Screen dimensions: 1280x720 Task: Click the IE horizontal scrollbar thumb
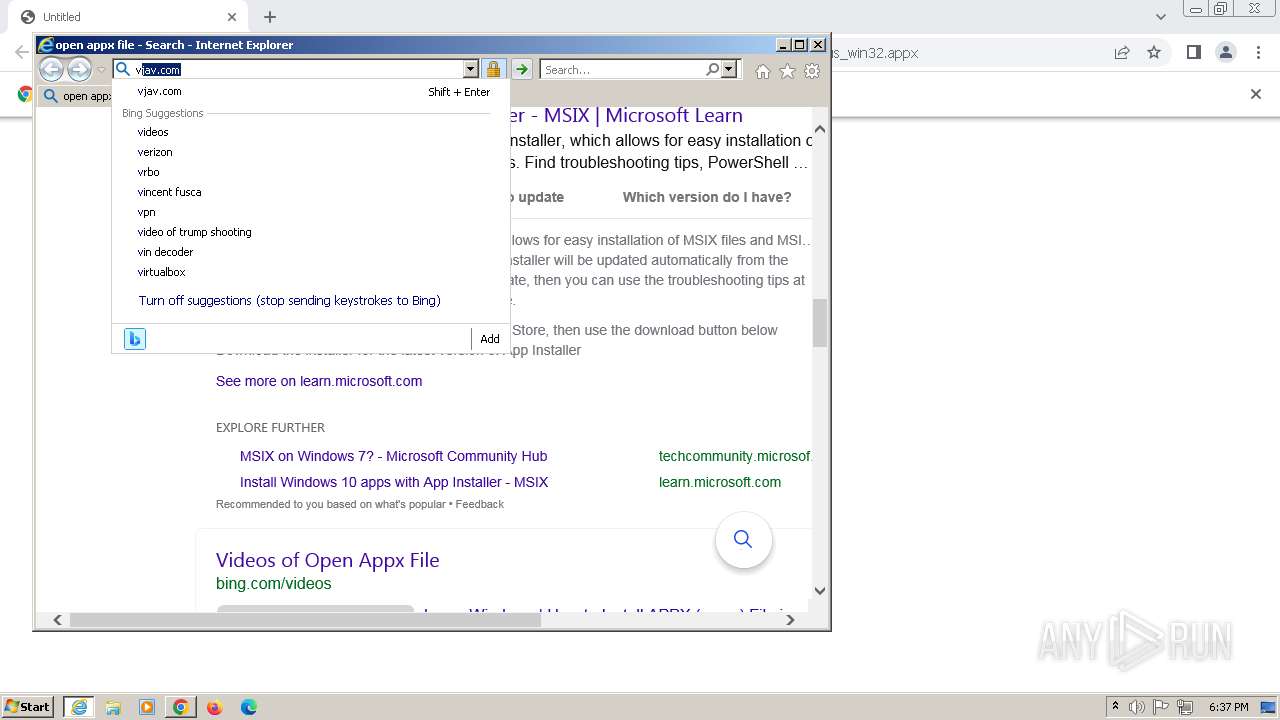click(x=305, y=620)
